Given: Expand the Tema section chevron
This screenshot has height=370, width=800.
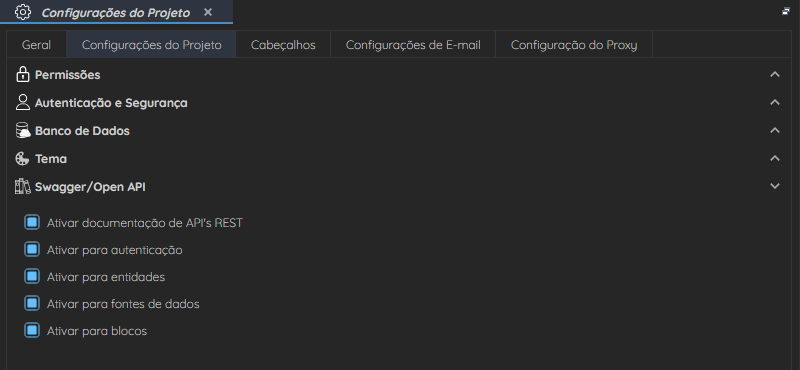Looking at the screenshot, I should click(775, 158).
